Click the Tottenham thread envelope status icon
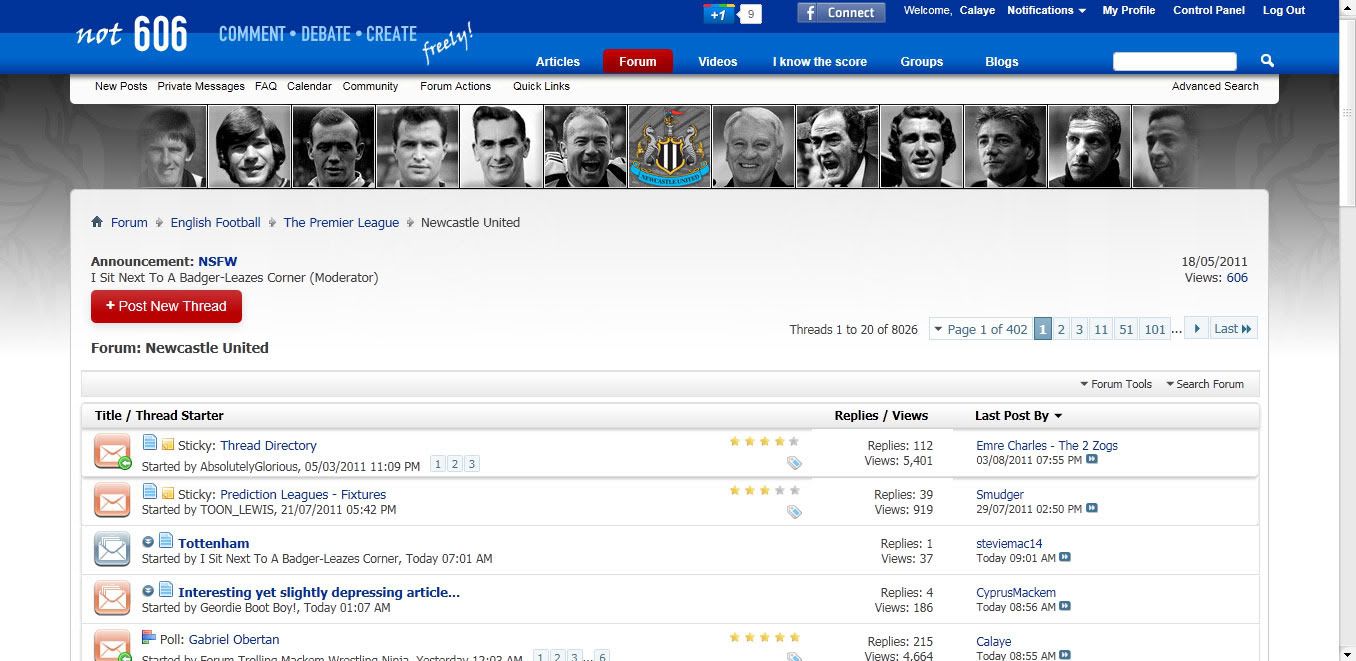The image size is (1356, 661). coord(113,549)
